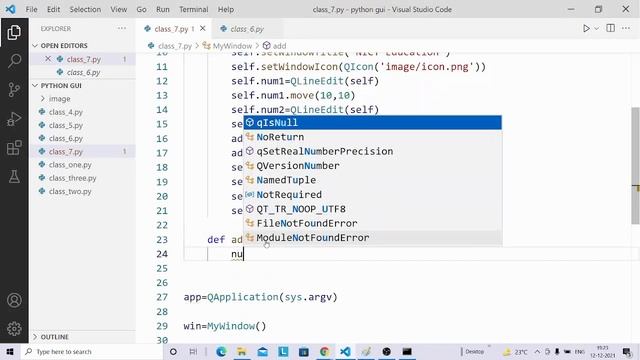Open the Mail app from taskbar
This screenshot has height=360, width=640.
(x=262, y=351)
